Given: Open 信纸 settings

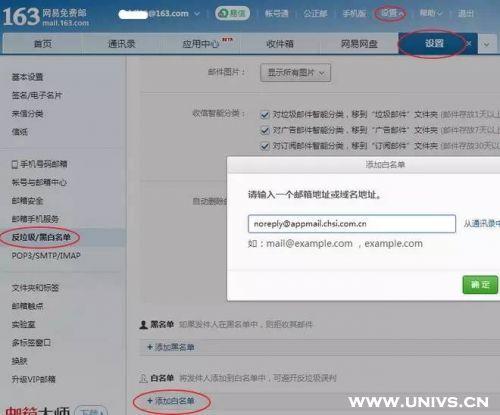Looking at the screenshot, I should click(20, 132).
